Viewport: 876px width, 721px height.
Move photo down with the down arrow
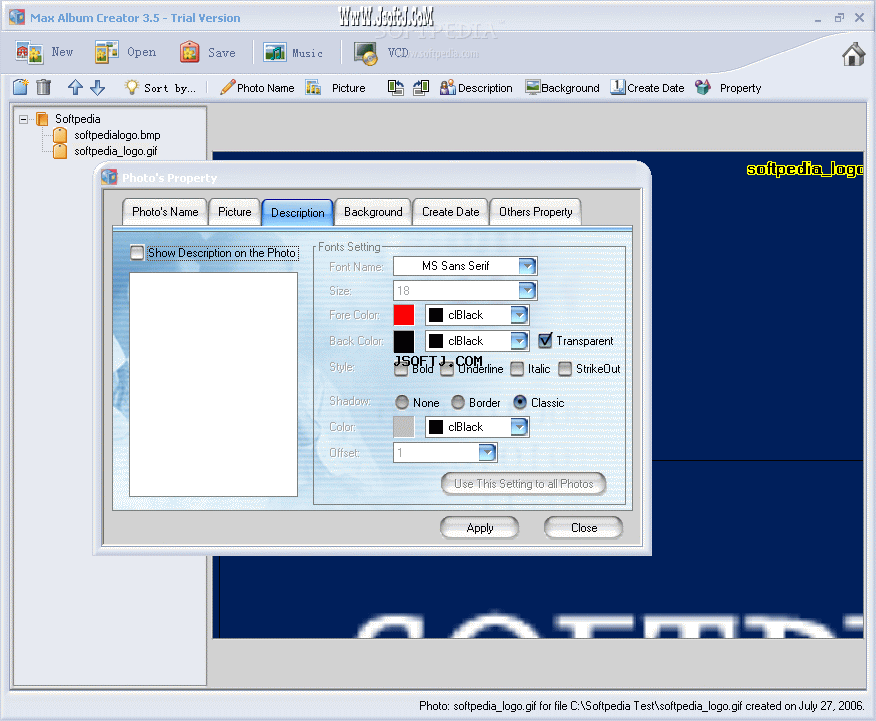click(x=97, y=87)
